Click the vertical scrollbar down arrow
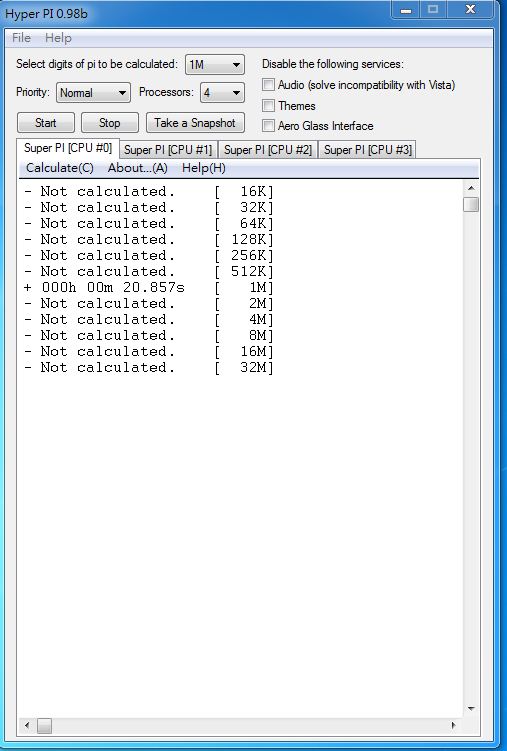507x751 pixels. 471,708
